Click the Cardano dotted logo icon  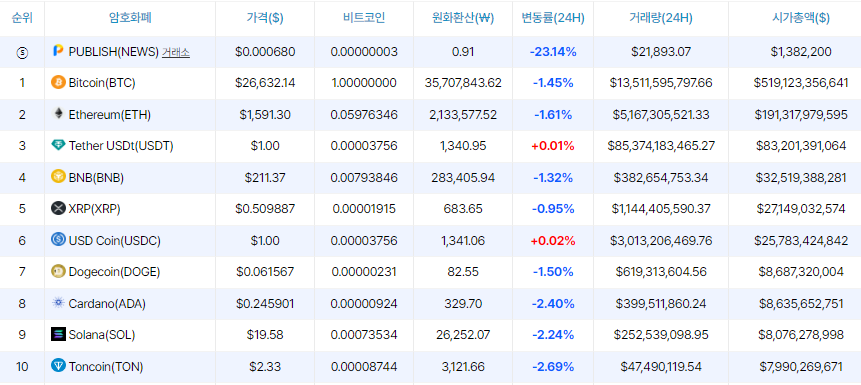[58, 303]
